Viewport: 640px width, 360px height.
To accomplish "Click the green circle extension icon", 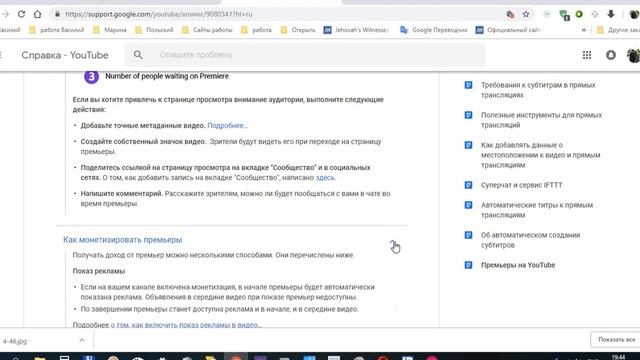I will click(579, 14).
